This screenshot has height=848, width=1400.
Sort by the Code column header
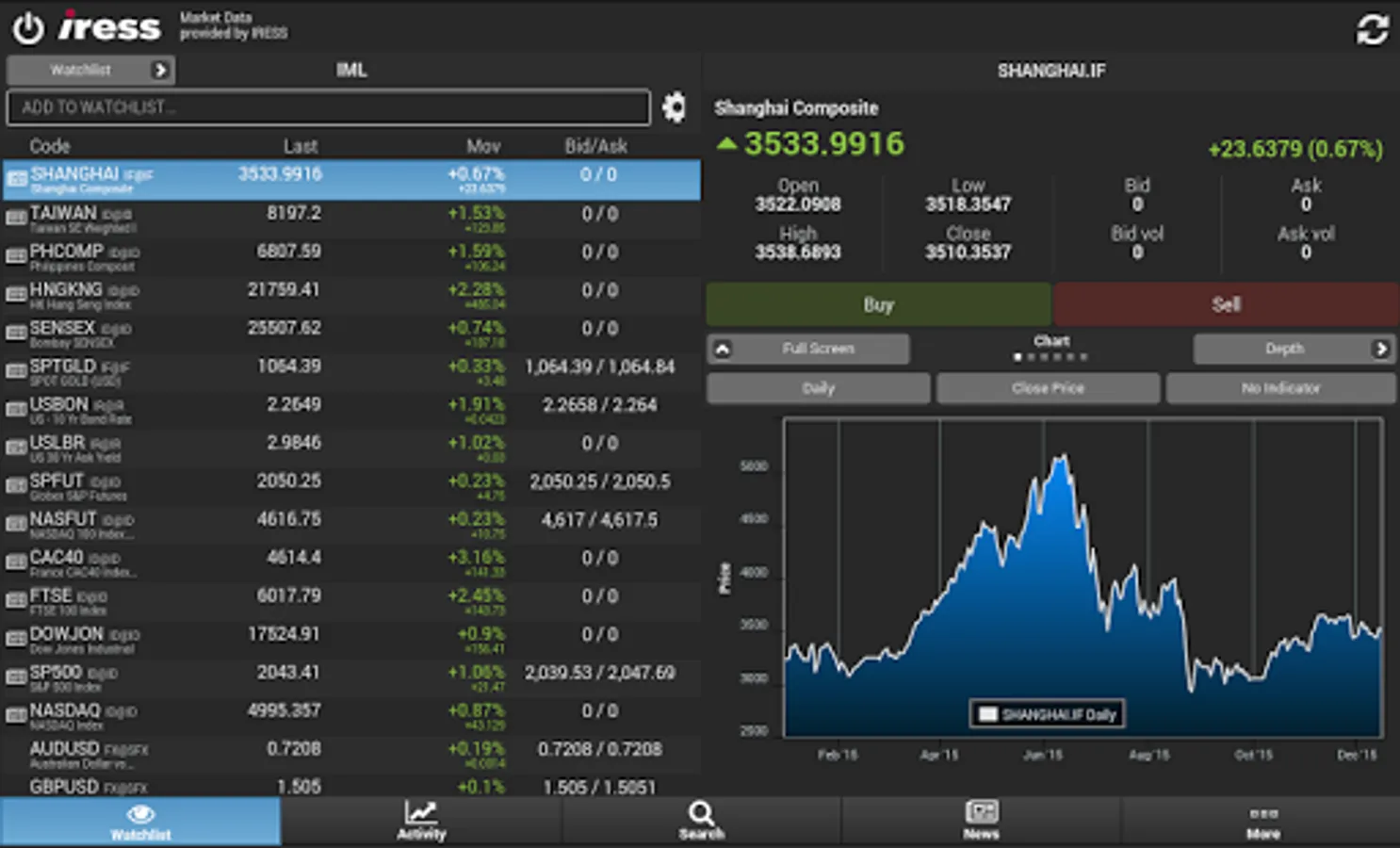coord(50,146)
